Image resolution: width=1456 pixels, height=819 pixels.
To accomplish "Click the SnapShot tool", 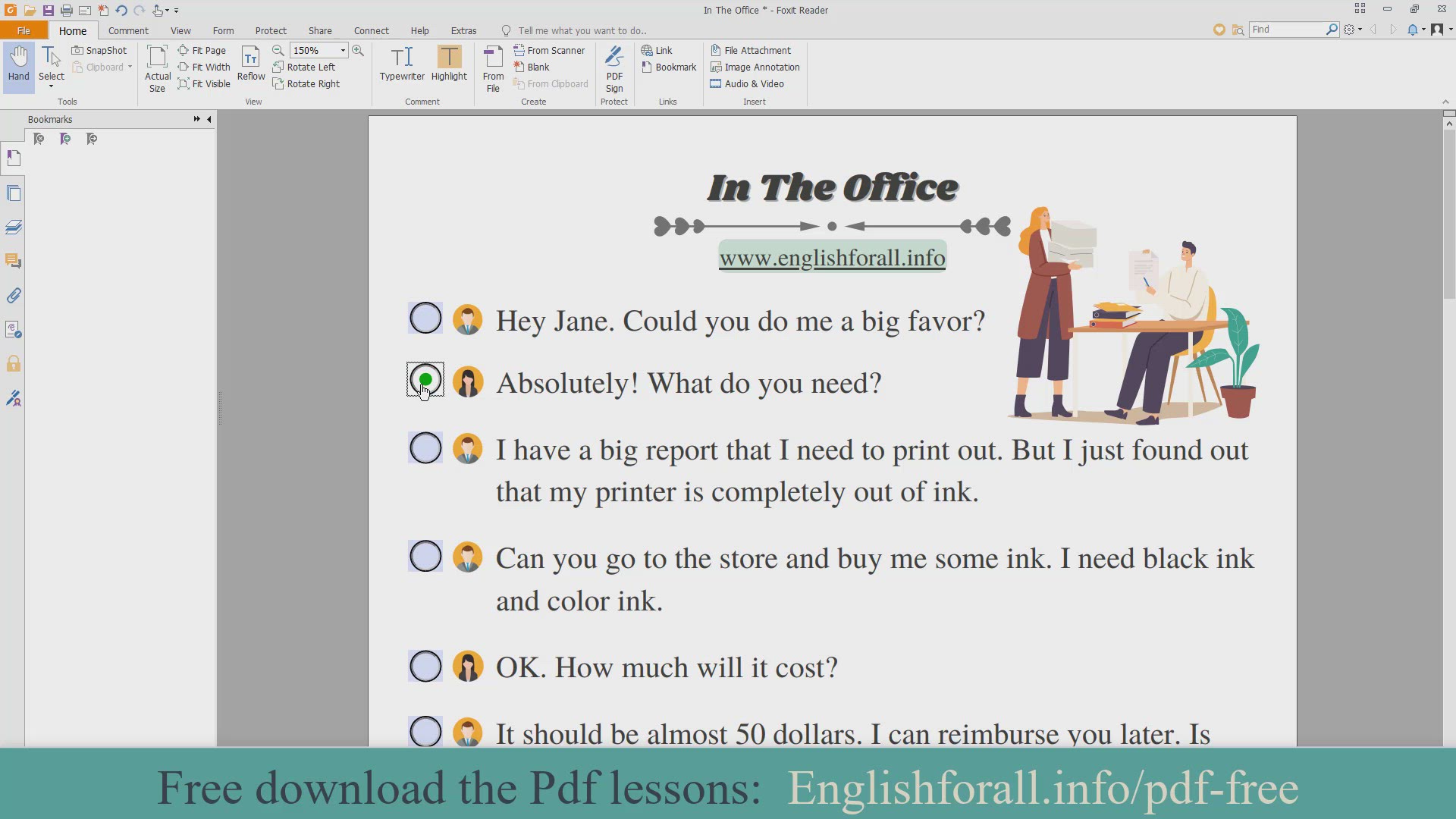I will pos(99,50).
